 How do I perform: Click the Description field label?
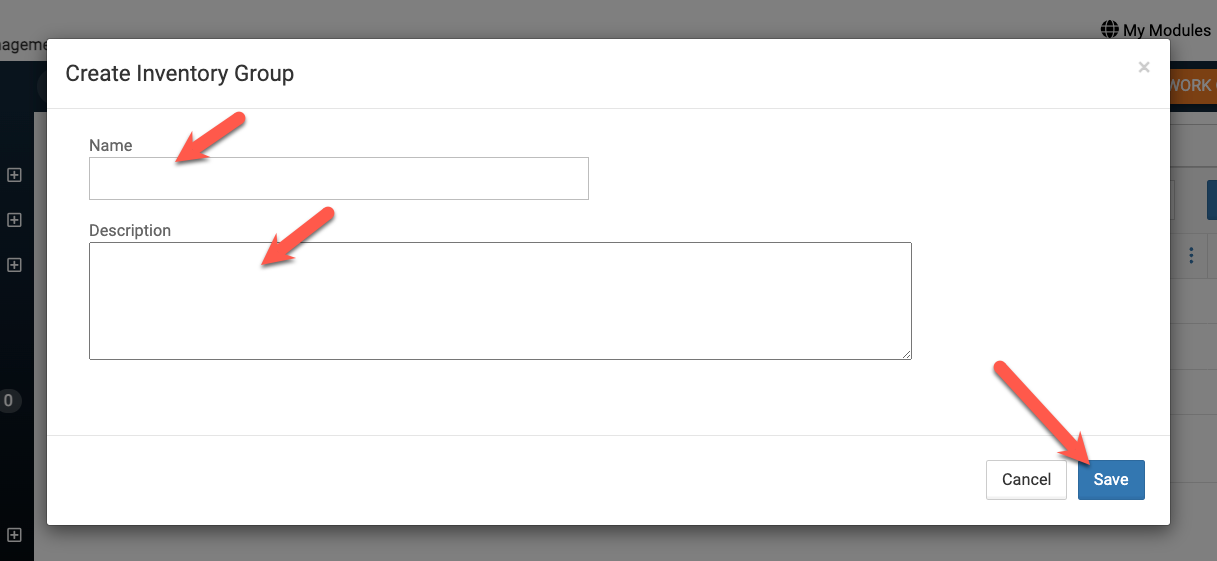tap(130, 230)
